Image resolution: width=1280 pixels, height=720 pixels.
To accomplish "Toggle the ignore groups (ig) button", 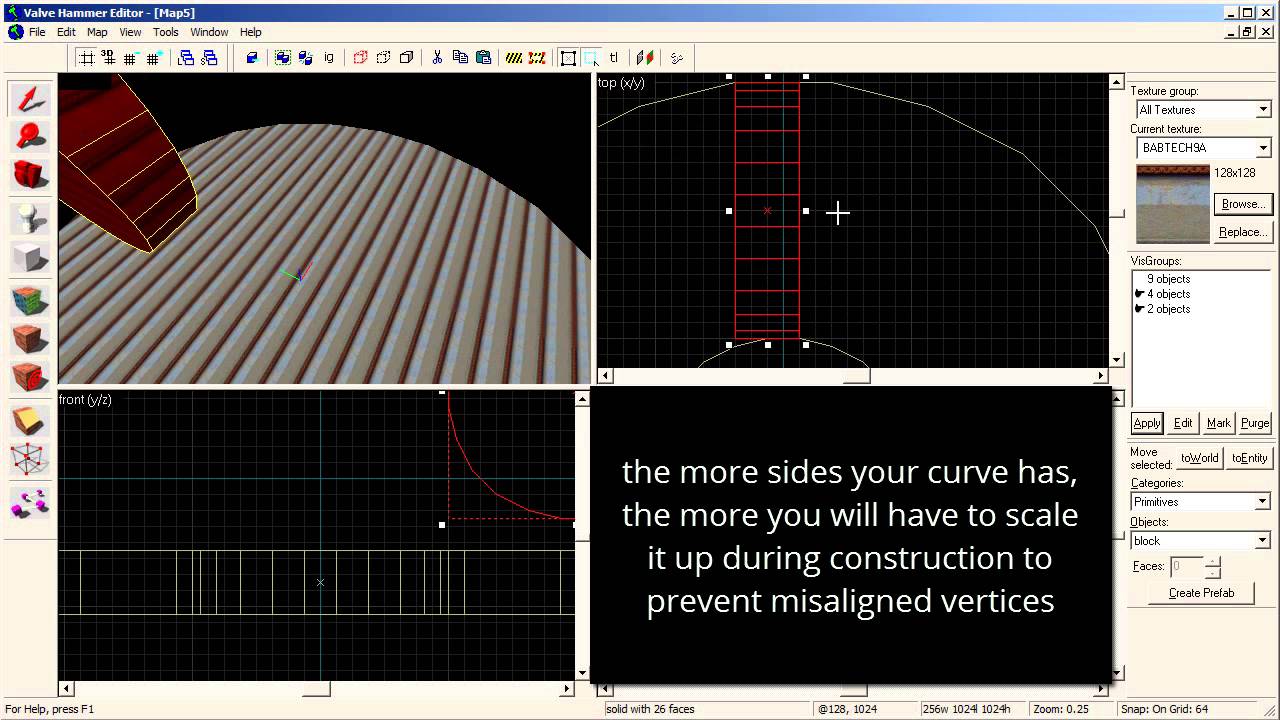I will tap(329, 58).
